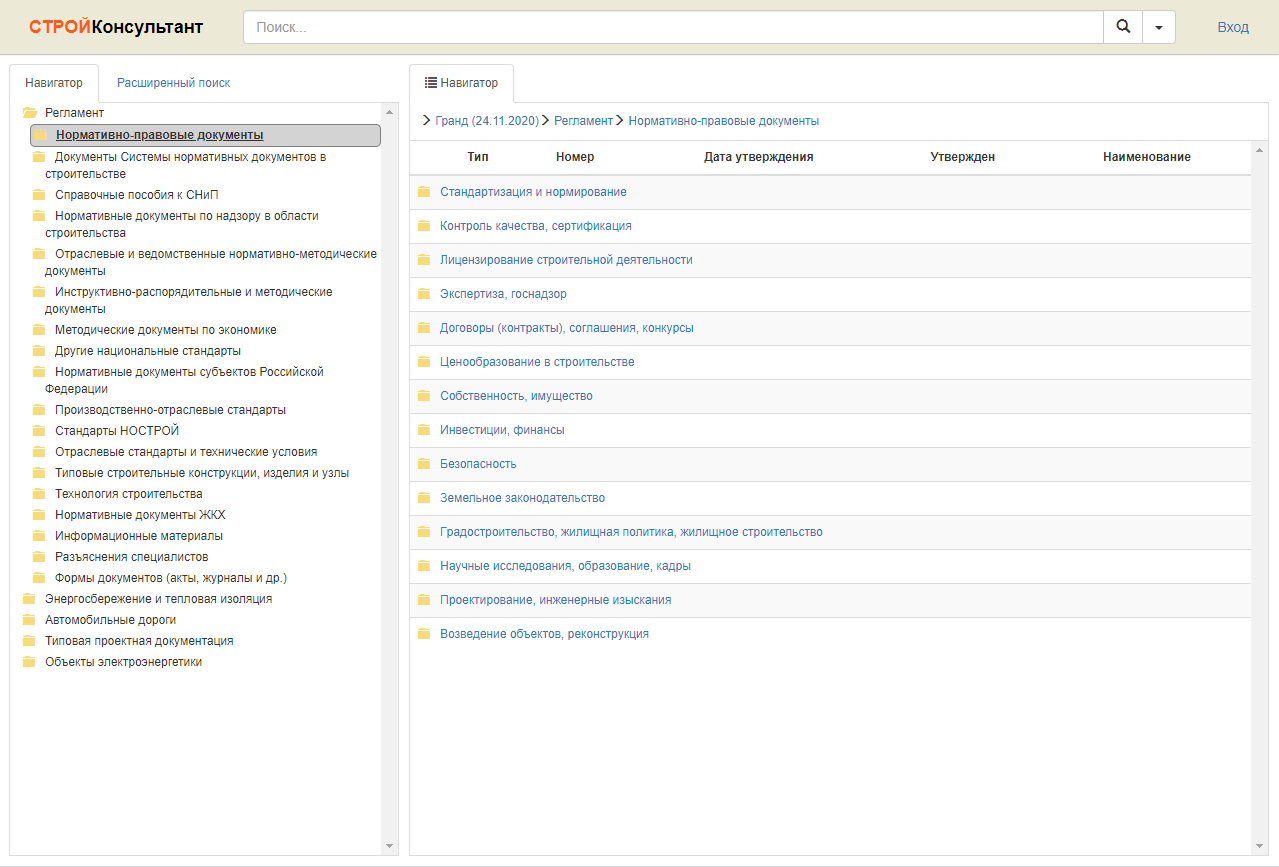Click folder icon of Нормативные документы ЖКХ
Viewport: 1279px width, 867px height.
coord(39,515)
